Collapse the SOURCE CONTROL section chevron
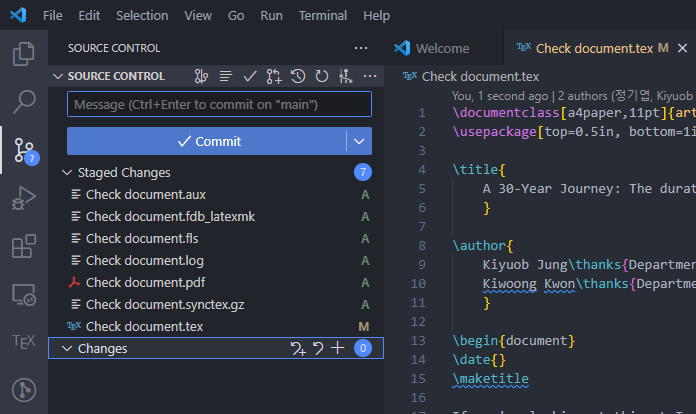The width and height of the screenshot is (696, 414). (x=58, y=76)
